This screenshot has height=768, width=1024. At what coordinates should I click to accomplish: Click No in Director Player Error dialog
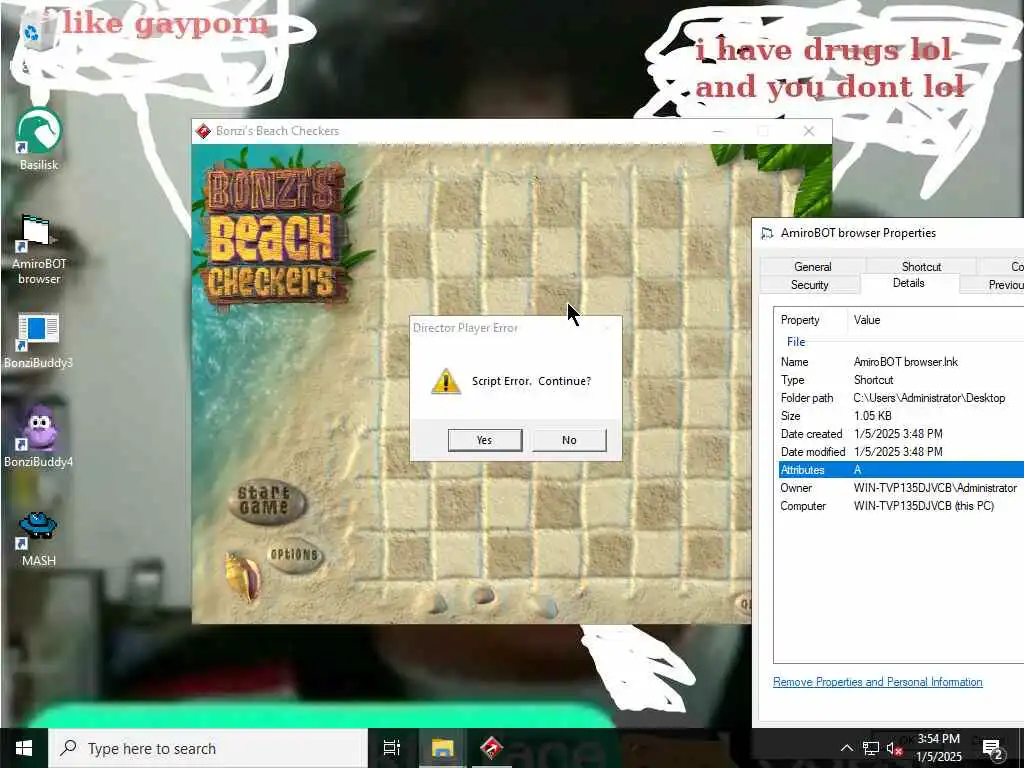[x=569, y=440]
